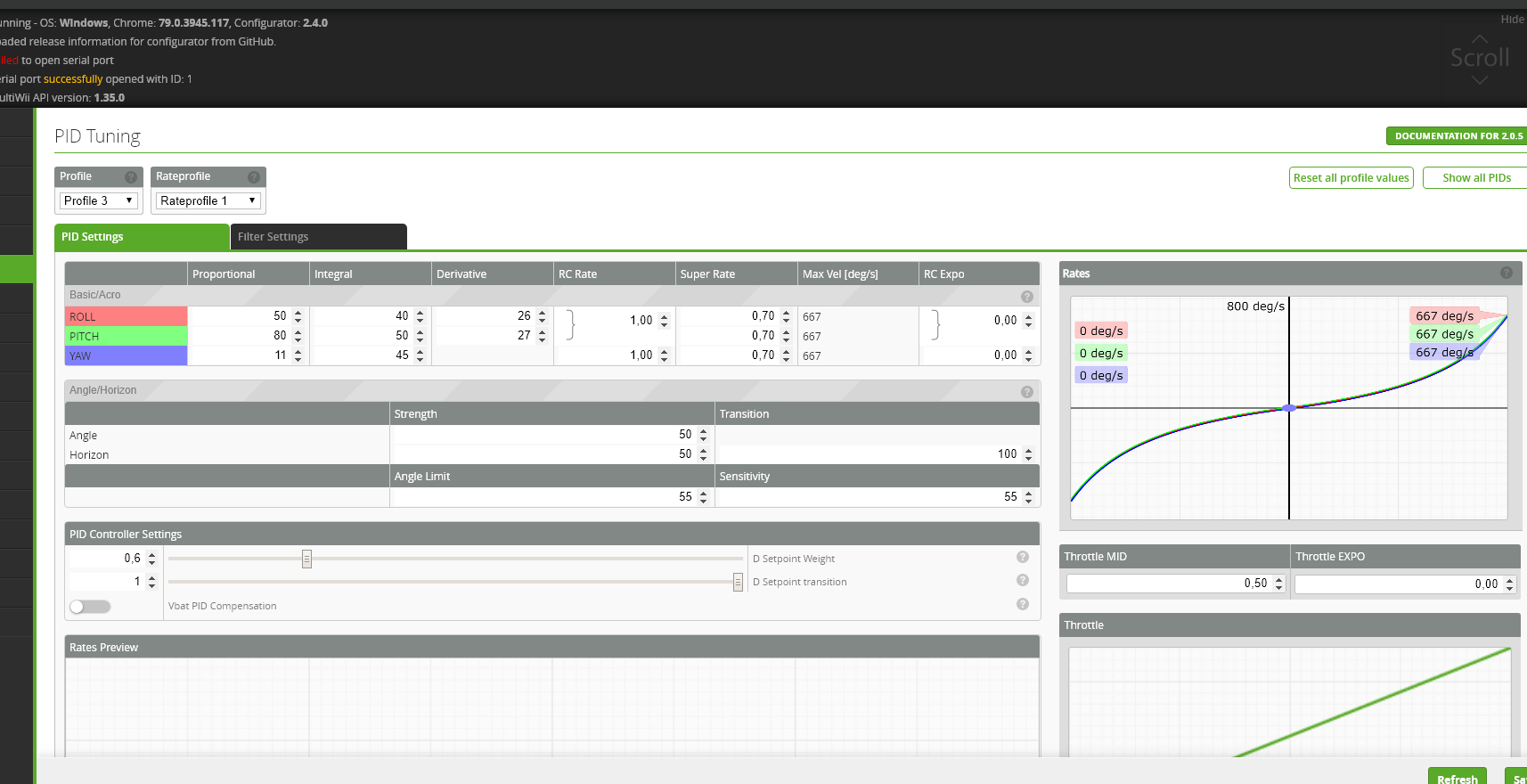Click the green 667 deg/s rate label
The height and width of the screenshot is (784, 1527).
pyautogui.click(x=1444, y=334)
